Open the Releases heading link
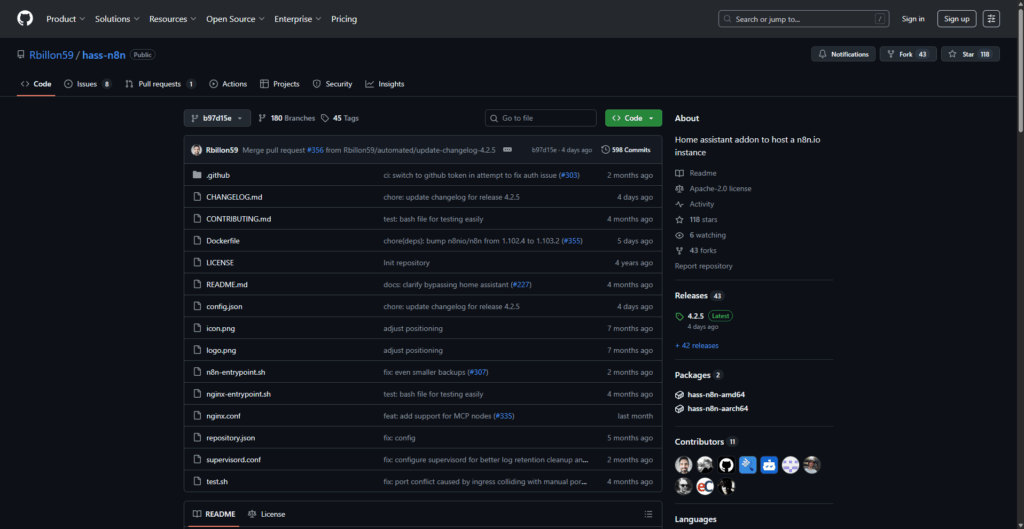 click(690, 296)
